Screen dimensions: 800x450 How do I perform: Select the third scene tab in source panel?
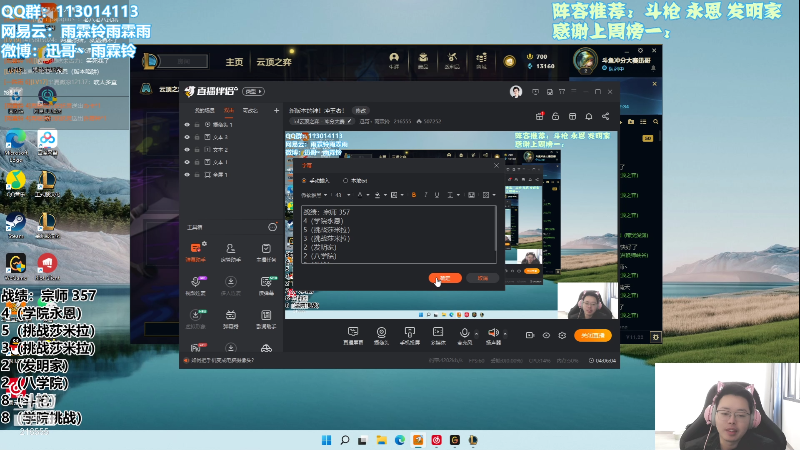pos(250,110)
